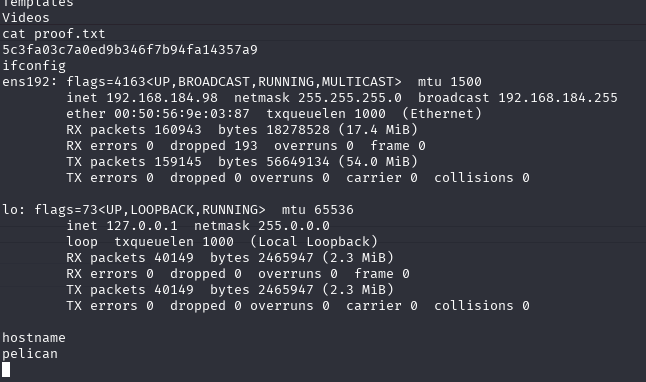The width and height of the screenshot is (646, 382).
Task: Click the 'cat proof.txt' command line
Action: click(54, 34)
